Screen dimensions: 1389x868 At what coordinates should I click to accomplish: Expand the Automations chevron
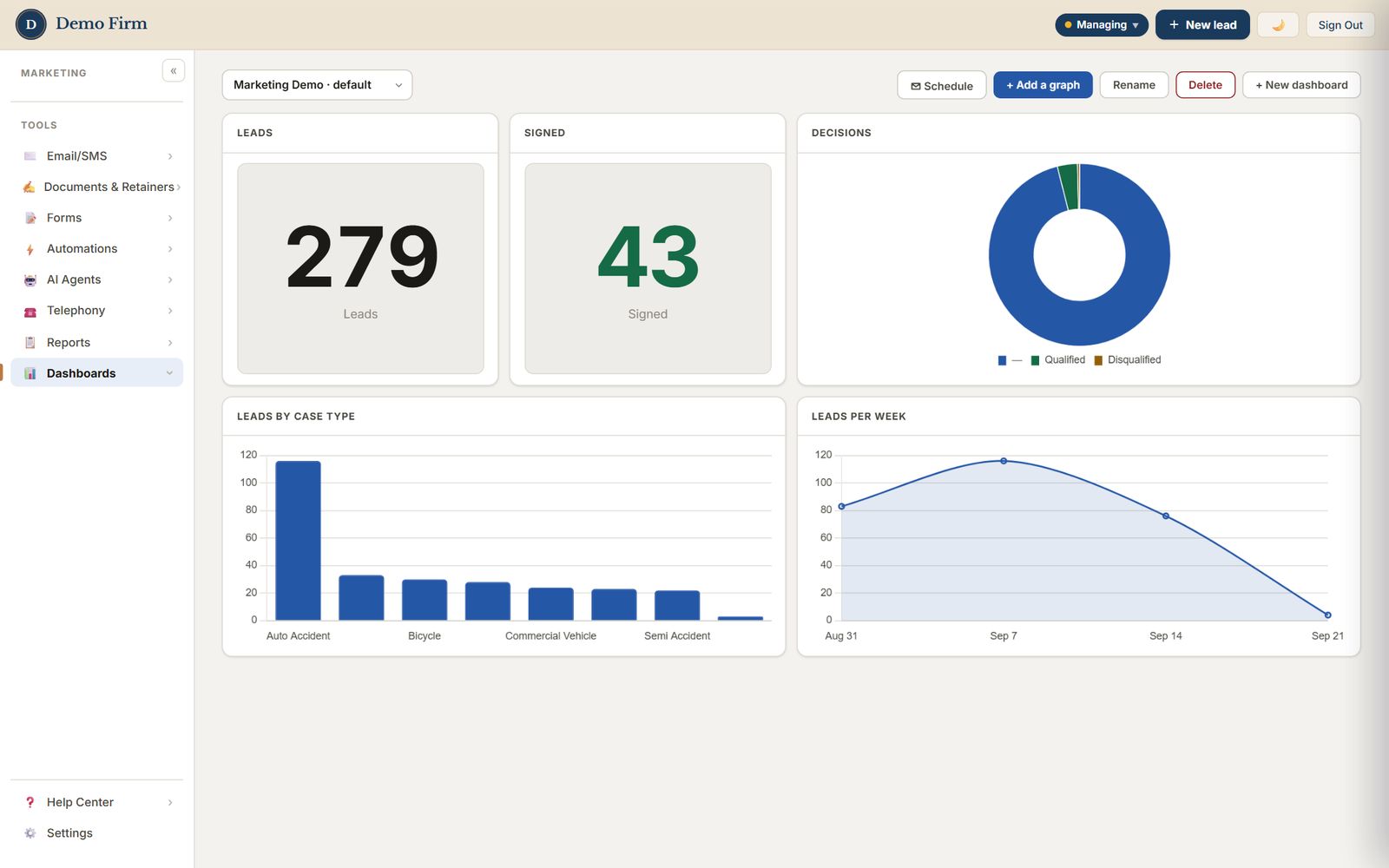click(x=170, y=249)
